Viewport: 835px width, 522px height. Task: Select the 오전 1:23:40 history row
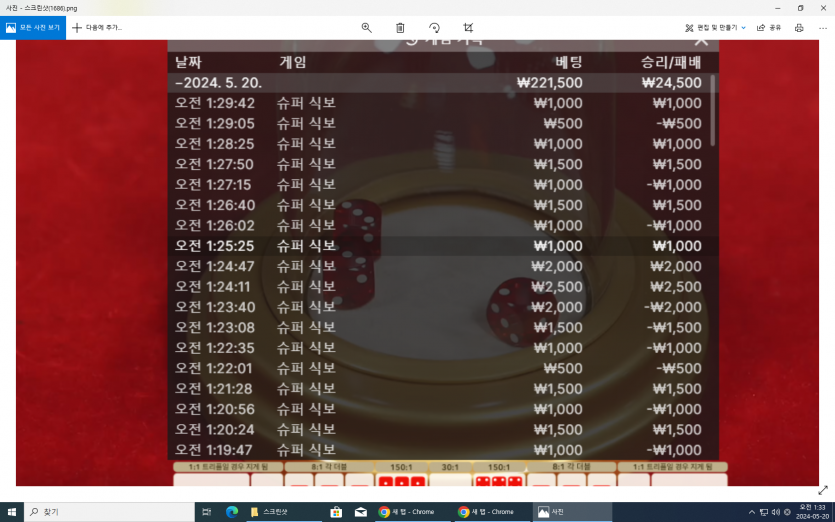tap(443, 307)
